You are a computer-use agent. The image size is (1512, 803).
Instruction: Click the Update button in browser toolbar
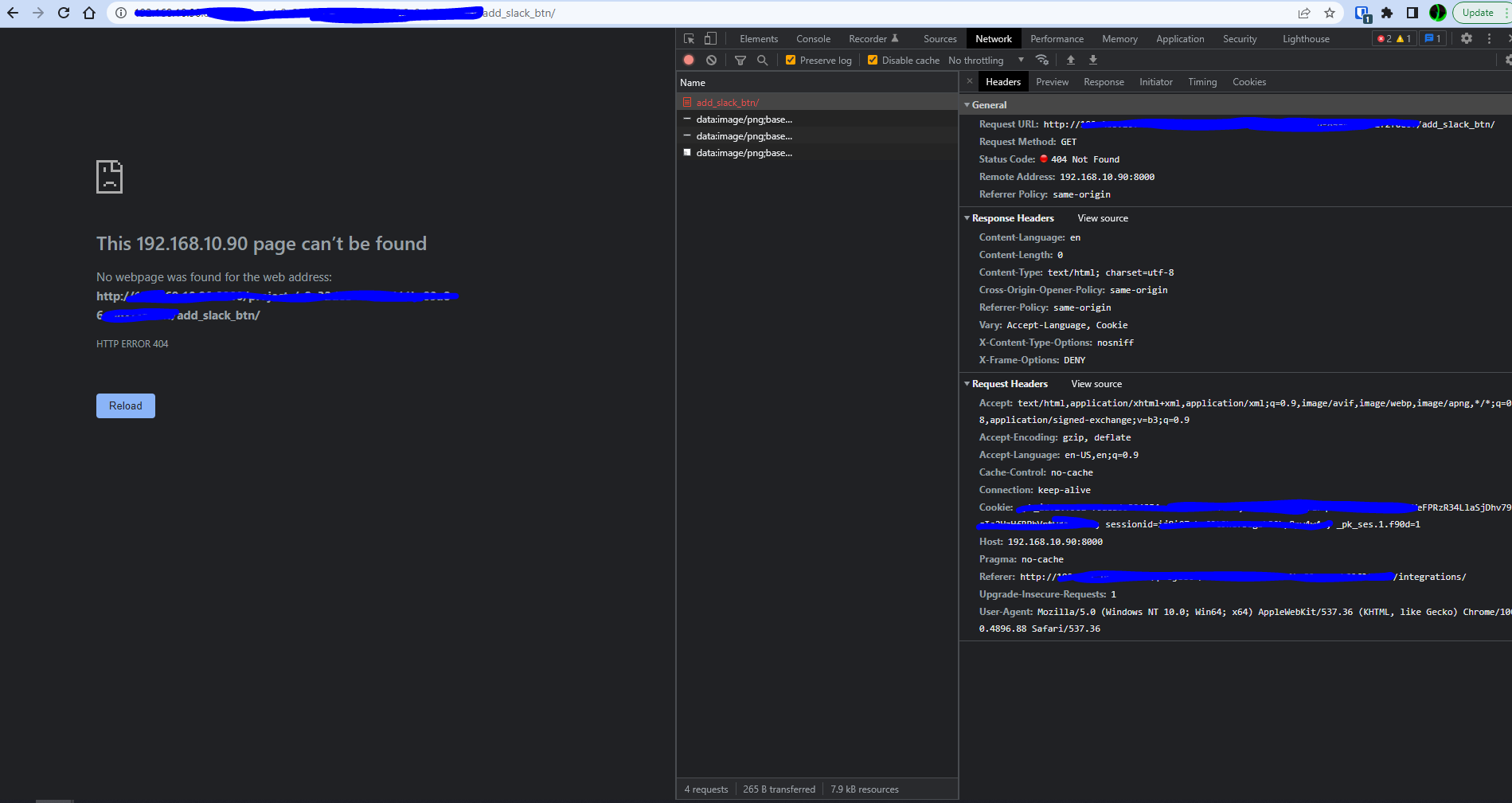point(1479,13)
